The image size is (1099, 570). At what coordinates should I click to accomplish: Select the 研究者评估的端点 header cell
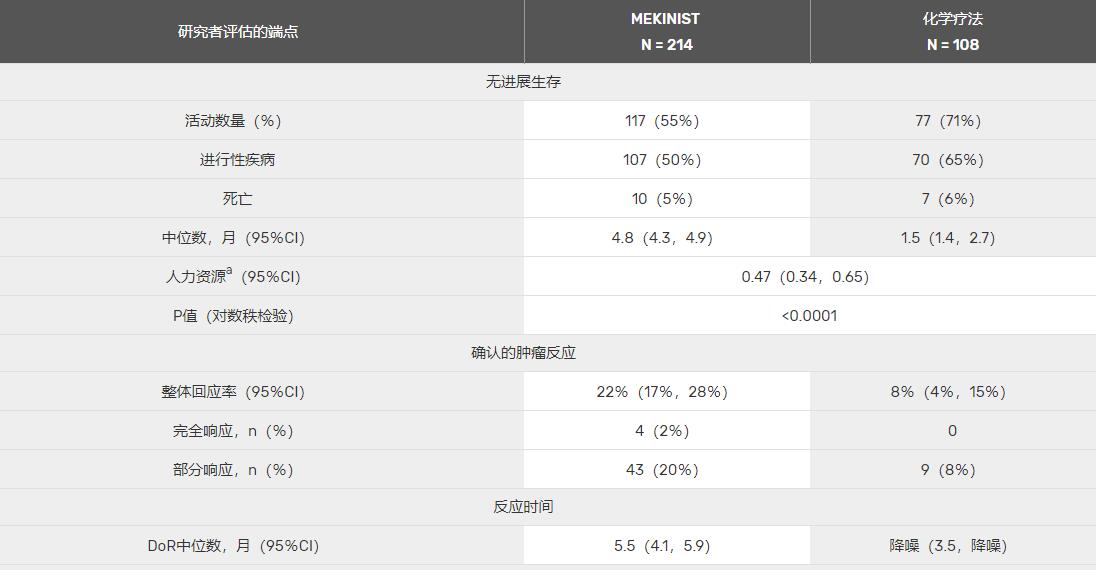(x=238, y=32)
